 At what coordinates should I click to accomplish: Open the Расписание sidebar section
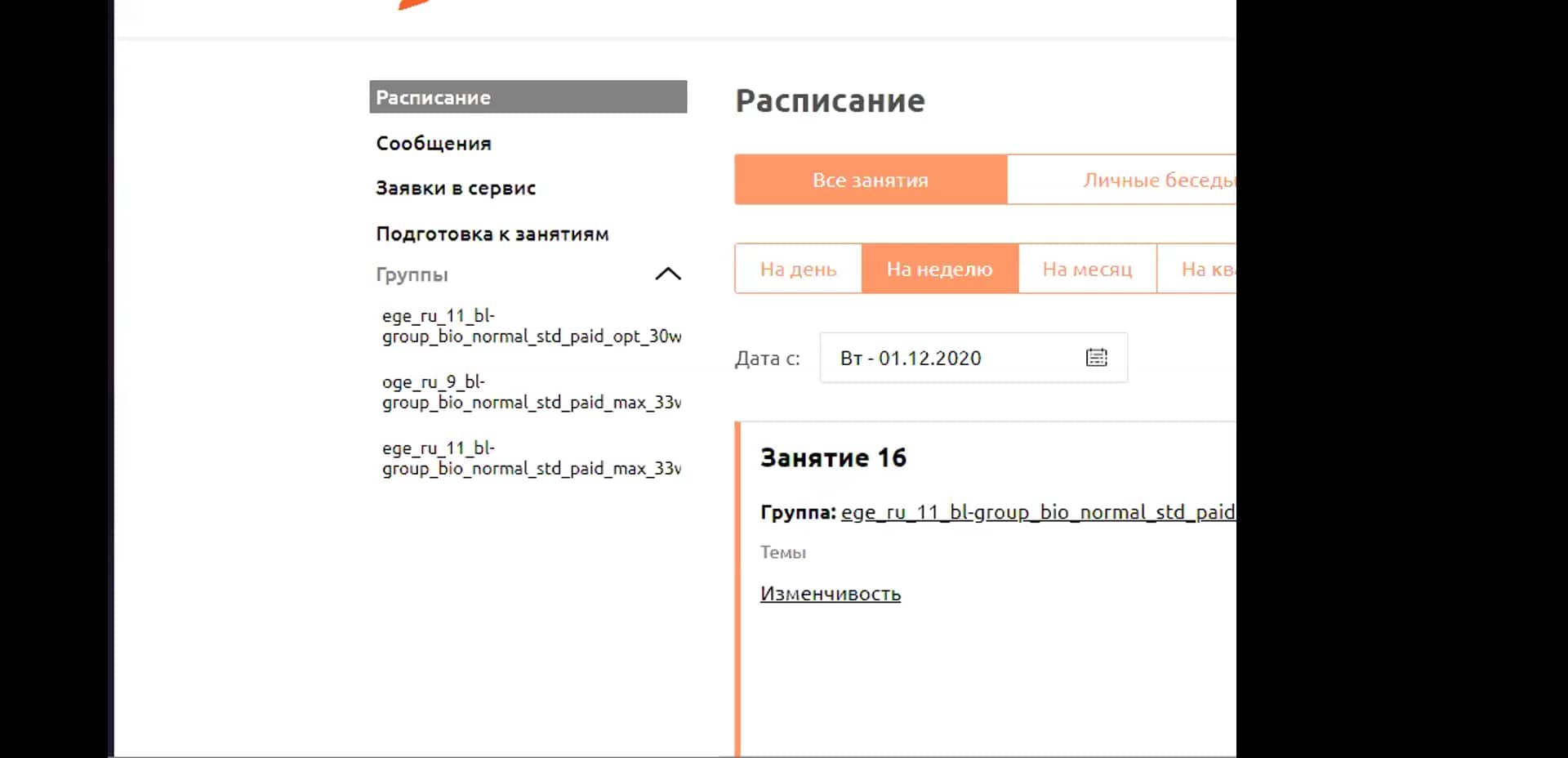[x=432, y=96]
